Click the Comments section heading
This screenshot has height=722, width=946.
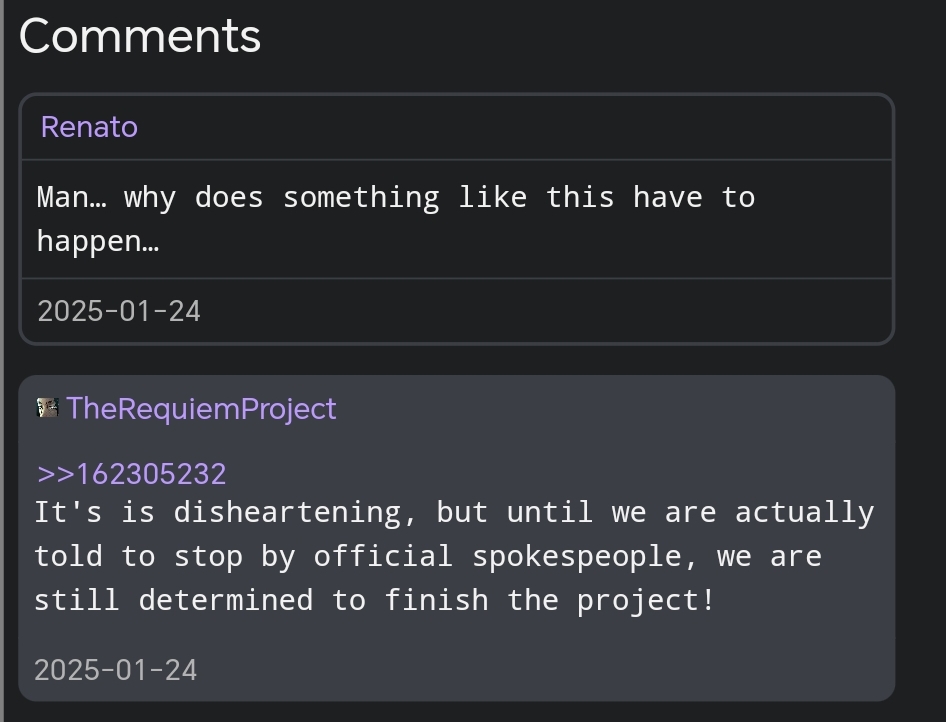pyautogui.click(x=140, y=37)
